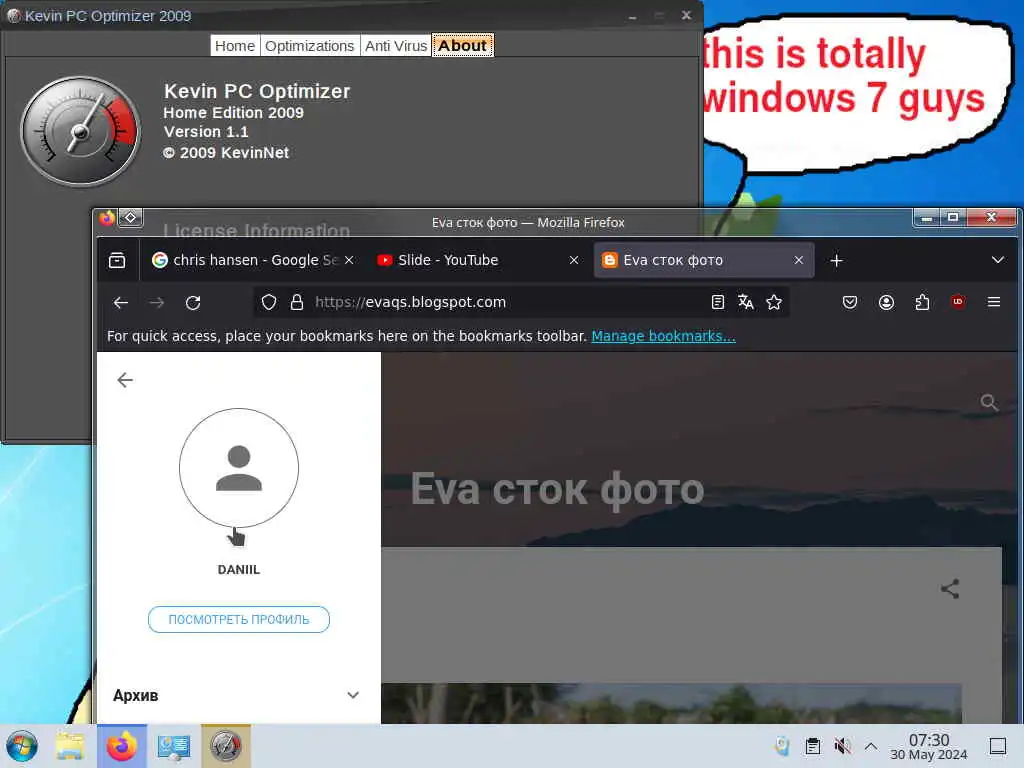The height and width of the screenshot is (768, 1024).
Task: Click ПОСМОТРЕТЬ ПРОФИЛЬ button
Action: 239,619
